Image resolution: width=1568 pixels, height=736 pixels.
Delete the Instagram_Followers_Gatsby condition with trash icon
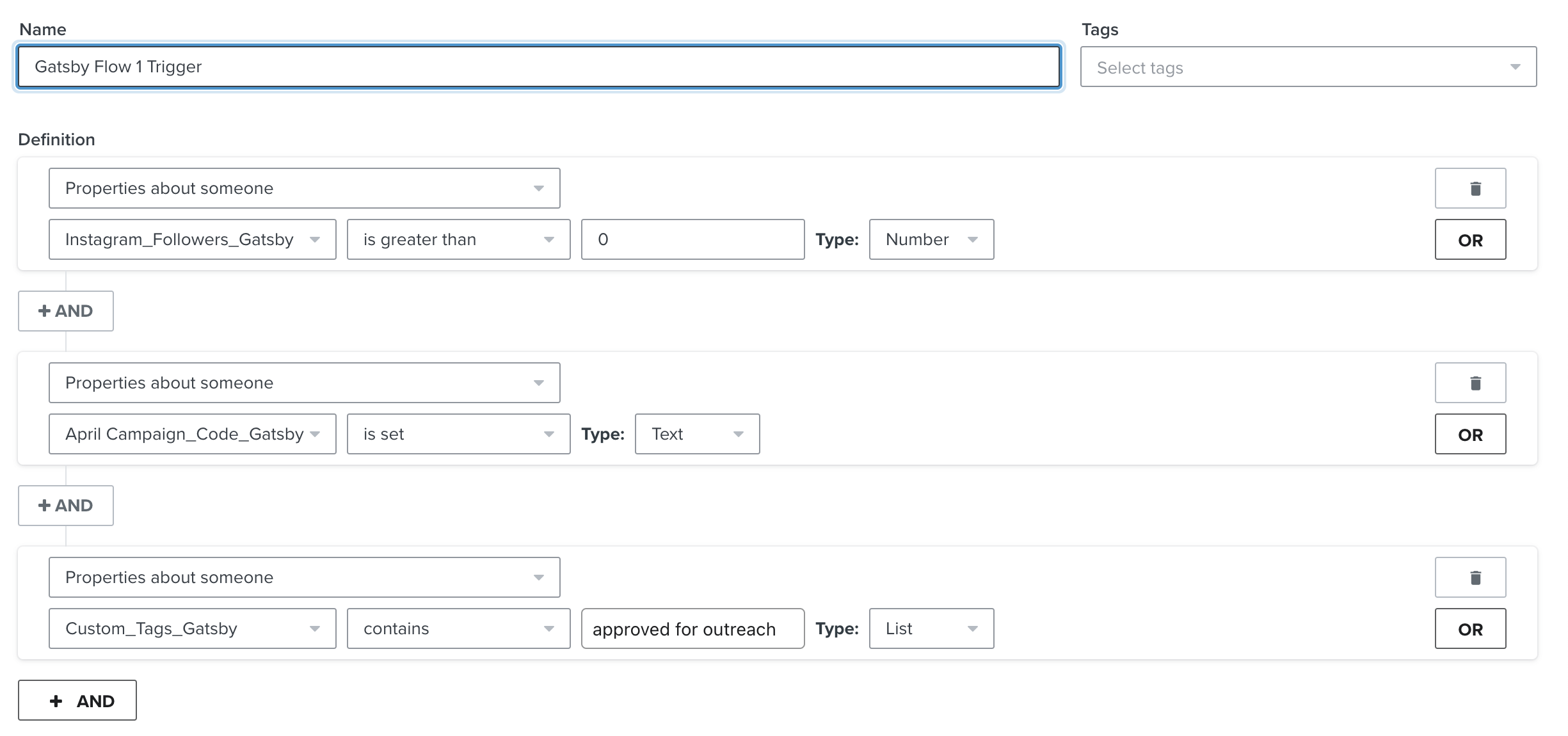[1470, 188]
